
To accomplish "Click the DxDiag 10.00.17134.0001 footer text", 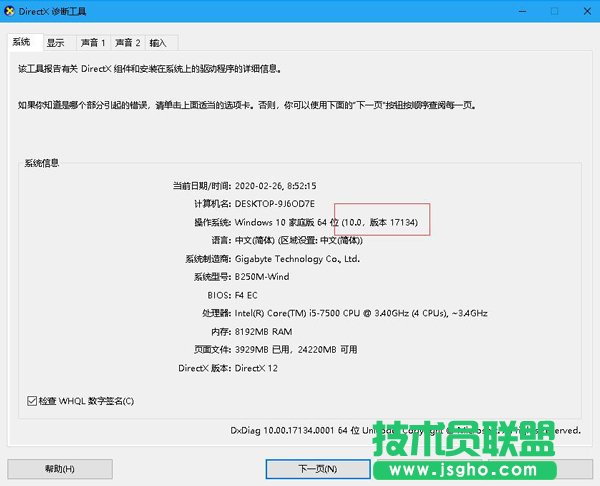I will coord(282,431).
